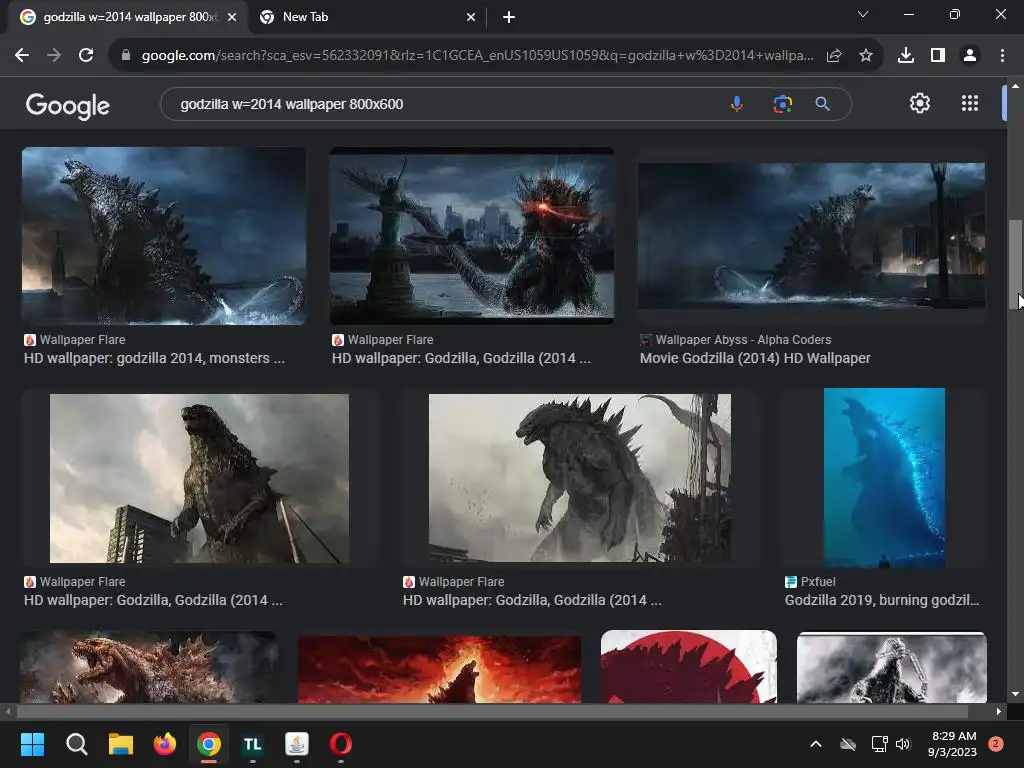This screenshot has width=1024, height=768.
Task: Open a new tab with the plus button
Action: pyautogui.click(x=509, y=18)
